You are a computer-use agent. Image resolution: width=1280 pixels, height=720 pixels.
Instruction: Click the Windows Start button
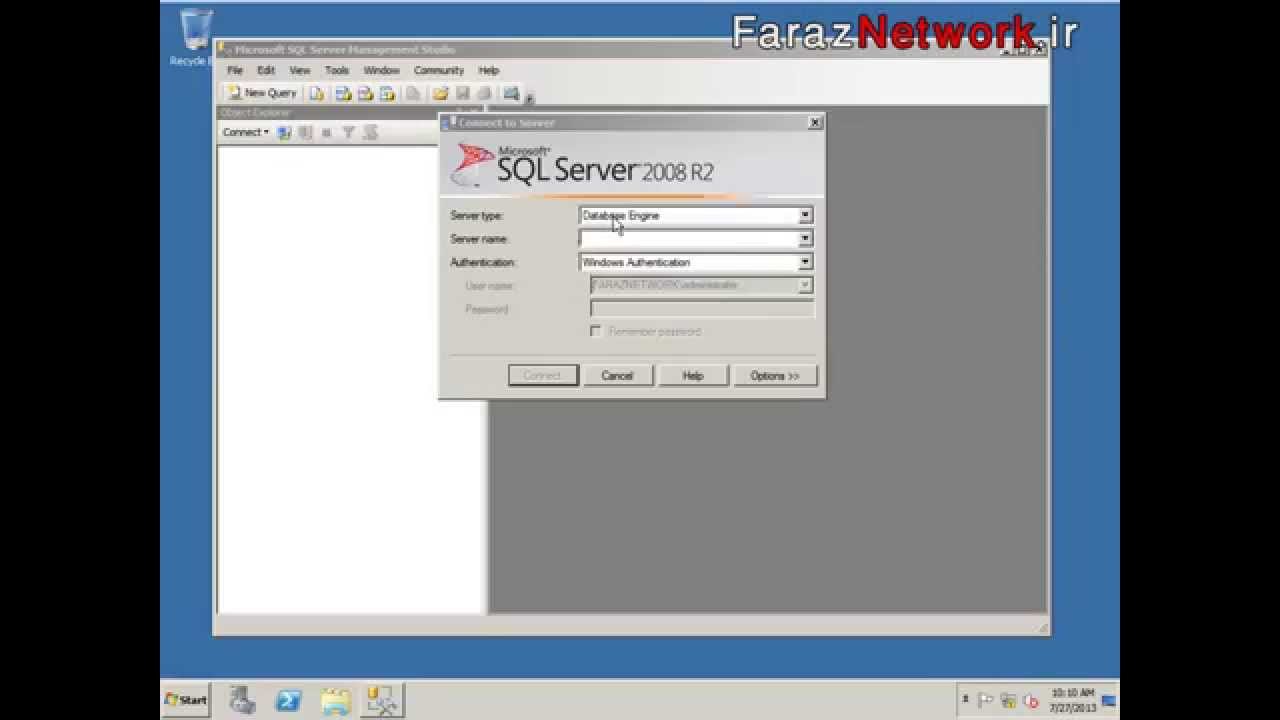[186, 700]
